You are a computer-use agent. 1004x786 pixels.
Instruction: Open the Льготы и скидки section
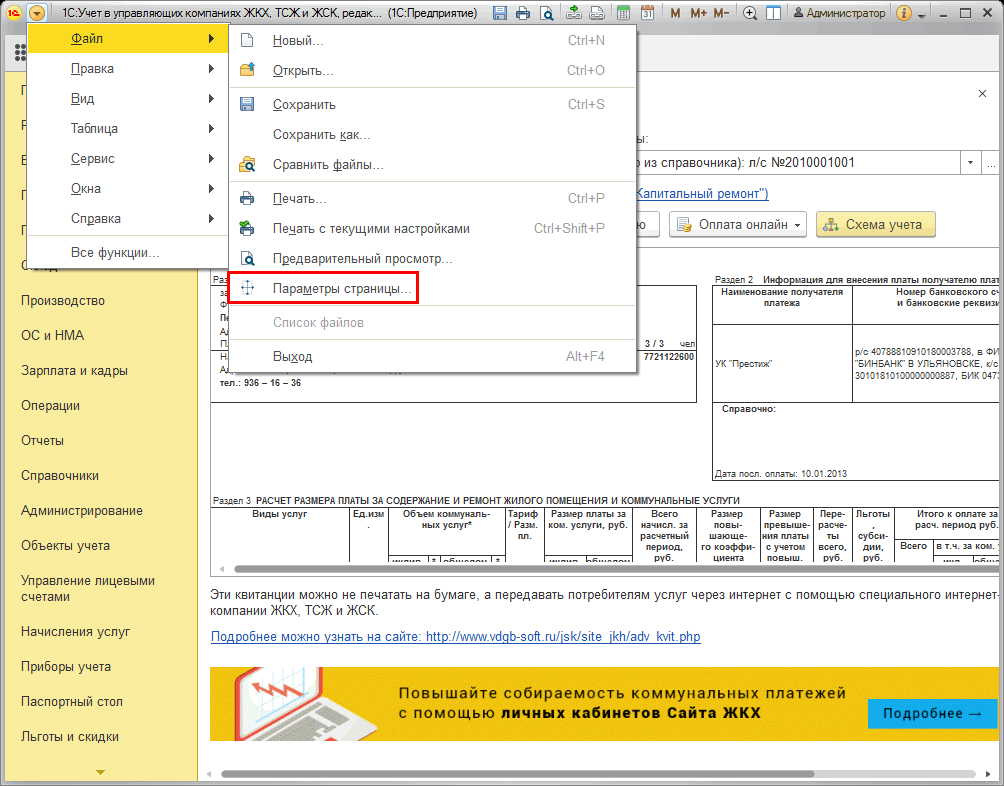[70, 737]
